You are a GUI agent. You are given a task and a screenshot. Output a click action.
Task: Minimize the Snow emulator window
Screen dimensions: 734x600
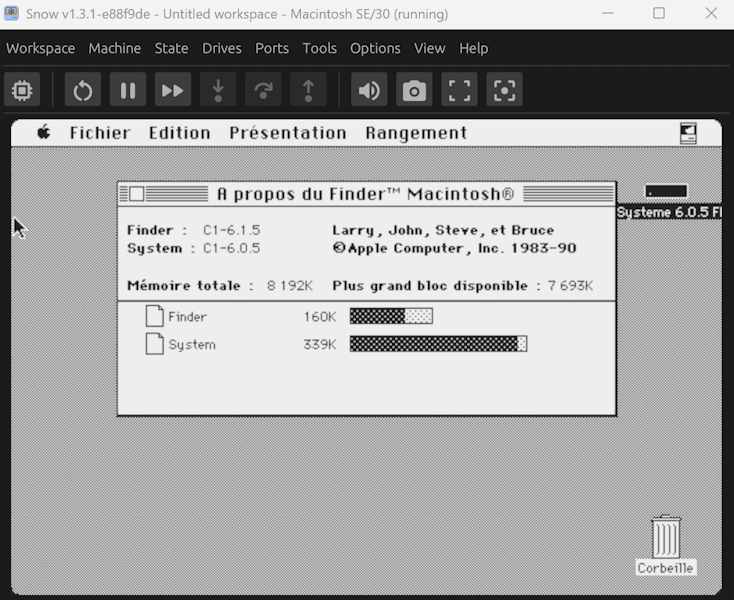608,13
